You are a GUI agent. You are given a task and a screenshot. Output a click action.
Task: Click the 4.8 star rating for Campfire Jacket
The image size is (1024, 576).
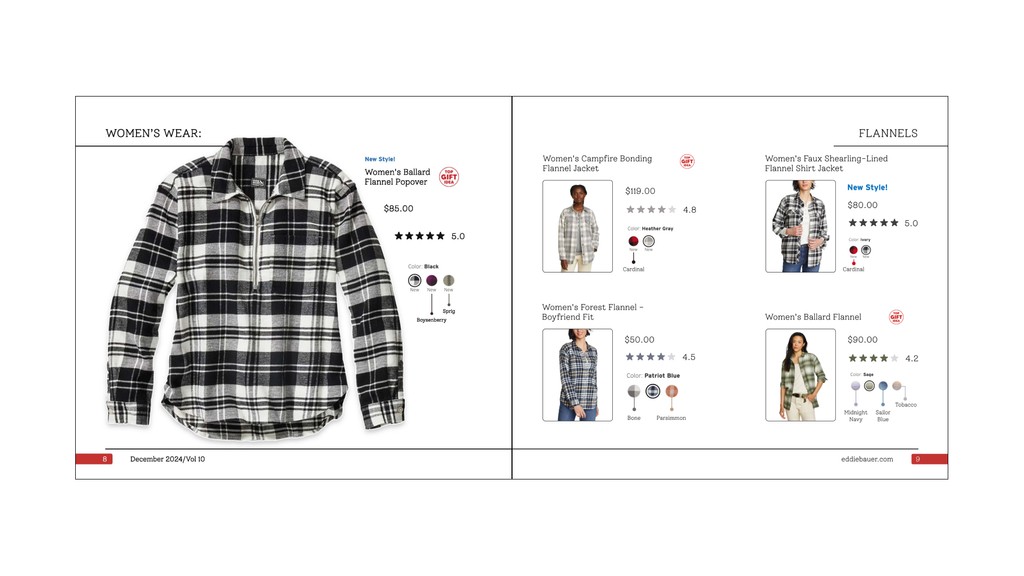[x=661, y=210]
